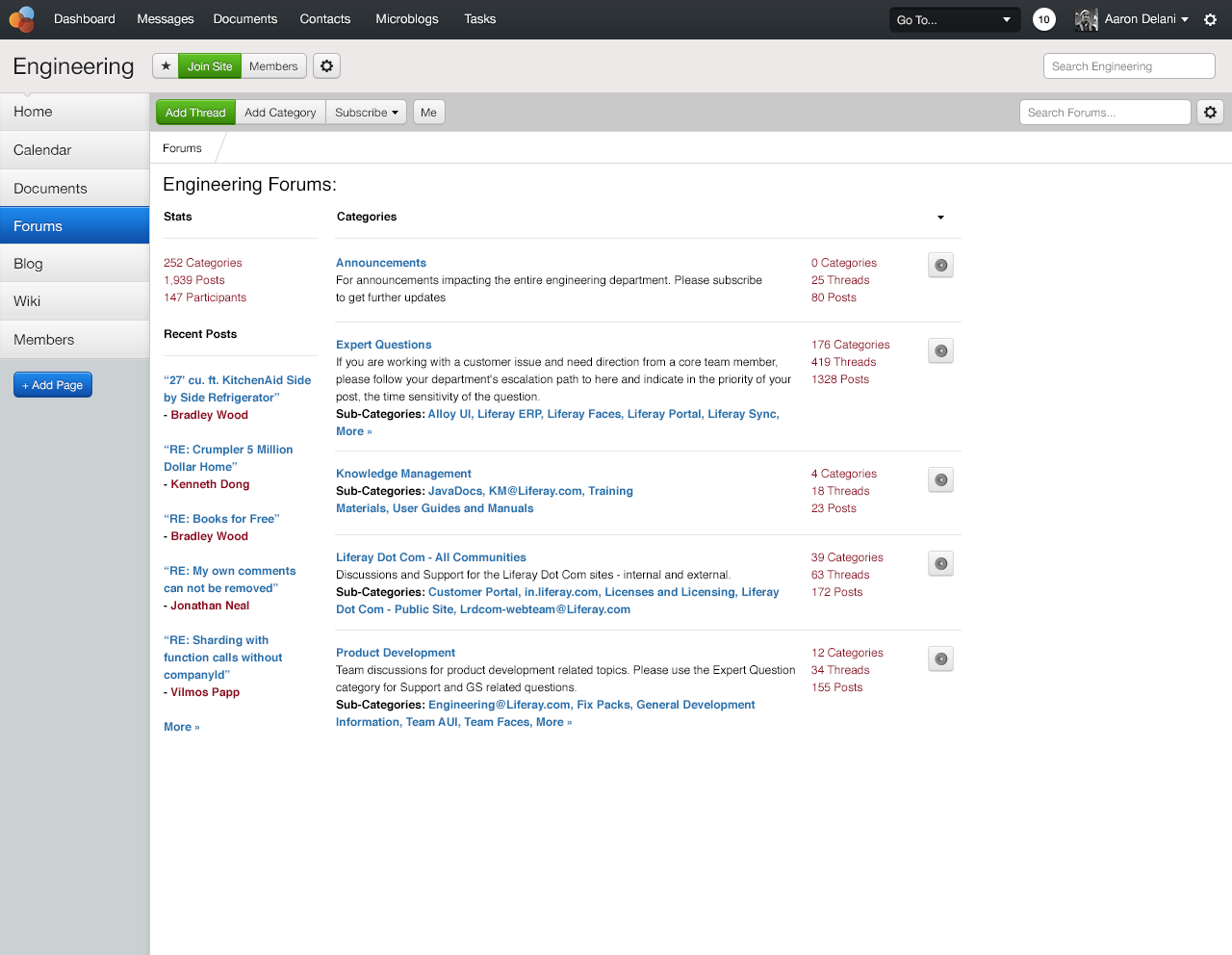Click the global settings gear in top bar
Viewport: 1232px width, 955px height.
(1211, 19)
